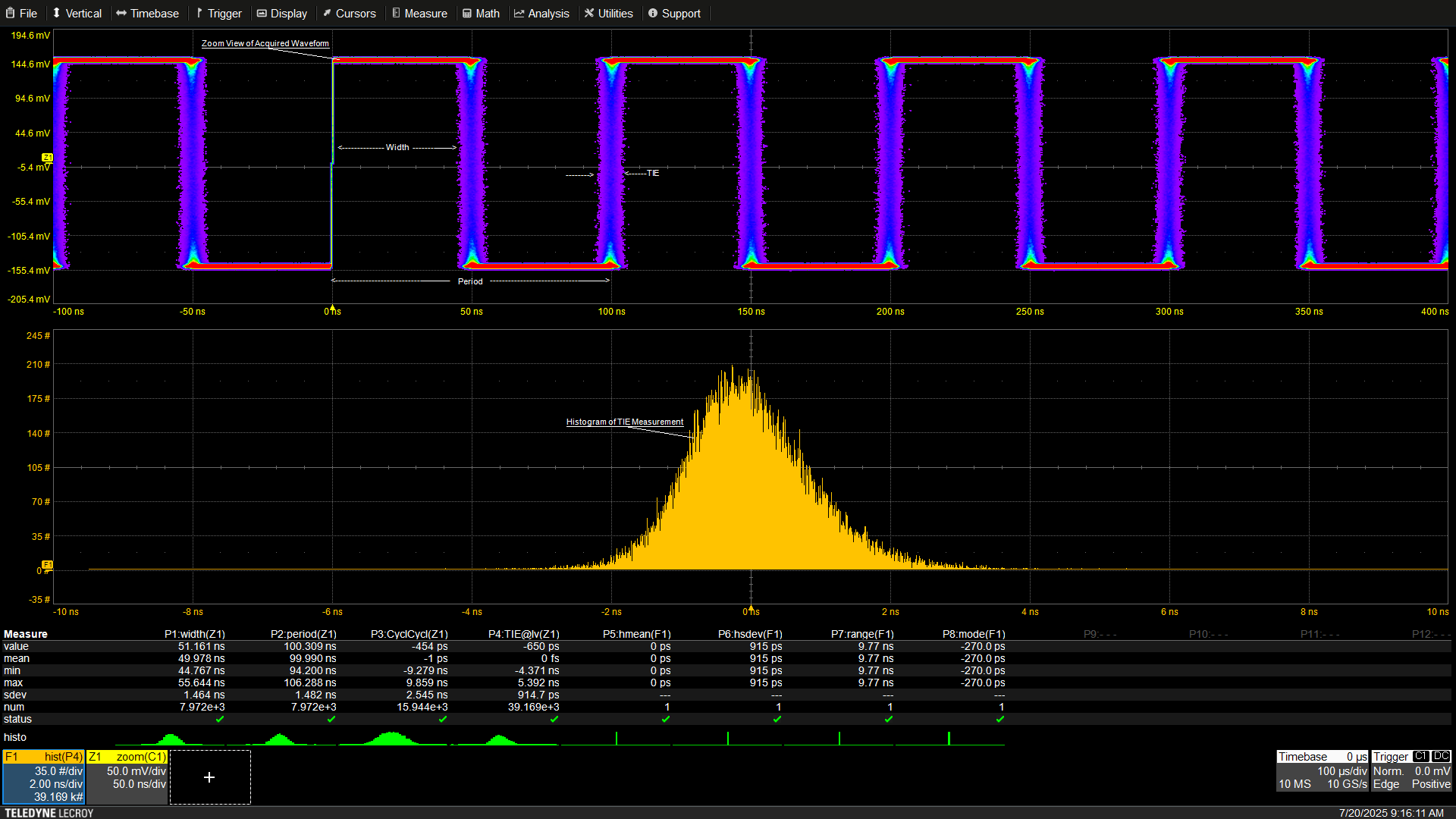
Task: Select the empty P11 measurement slot
Action: pos(1320,634)
